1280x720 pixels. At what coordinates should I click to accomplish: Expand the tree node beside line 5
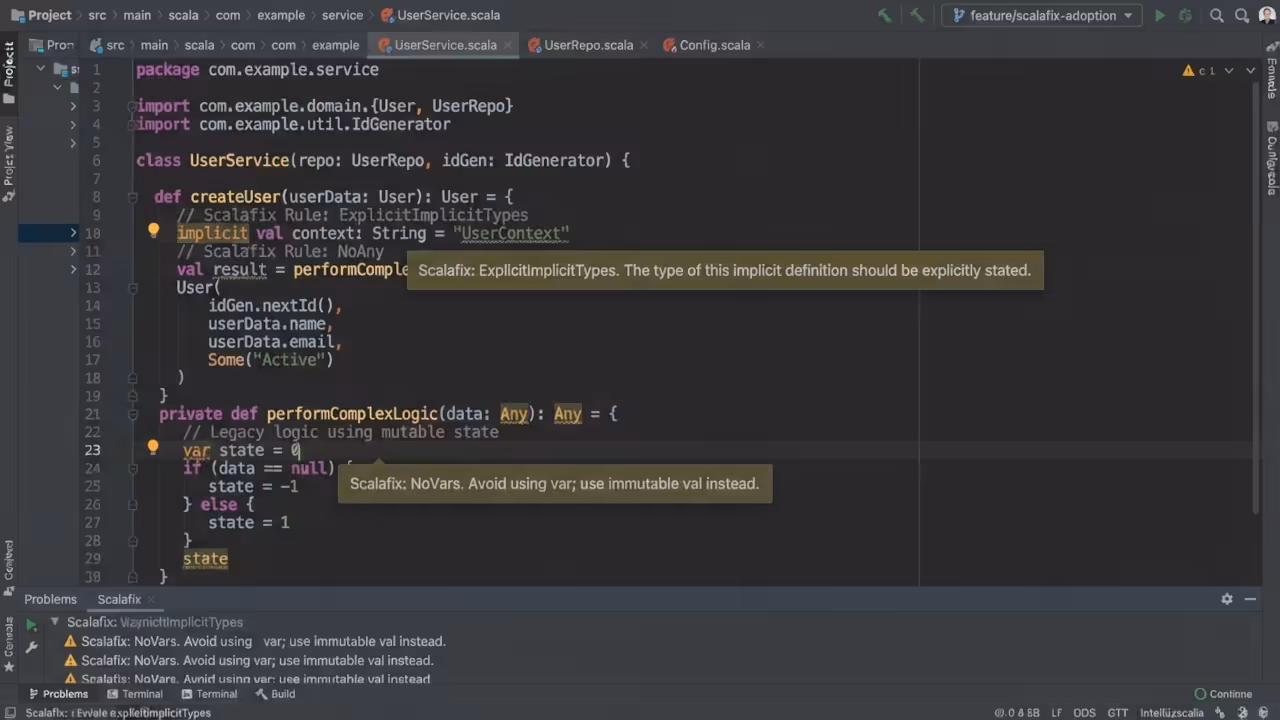click(73, 142)
